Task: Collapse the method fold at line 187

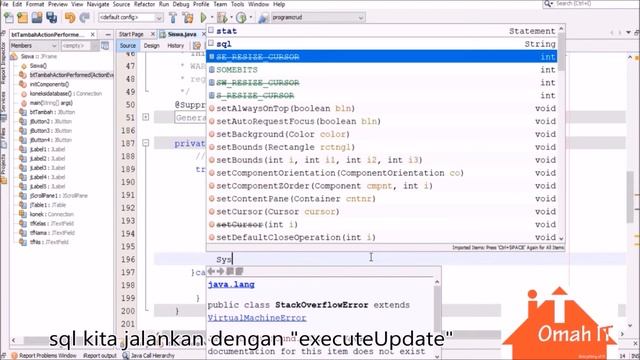Action: pyautogui.click(x=146, y=143)
